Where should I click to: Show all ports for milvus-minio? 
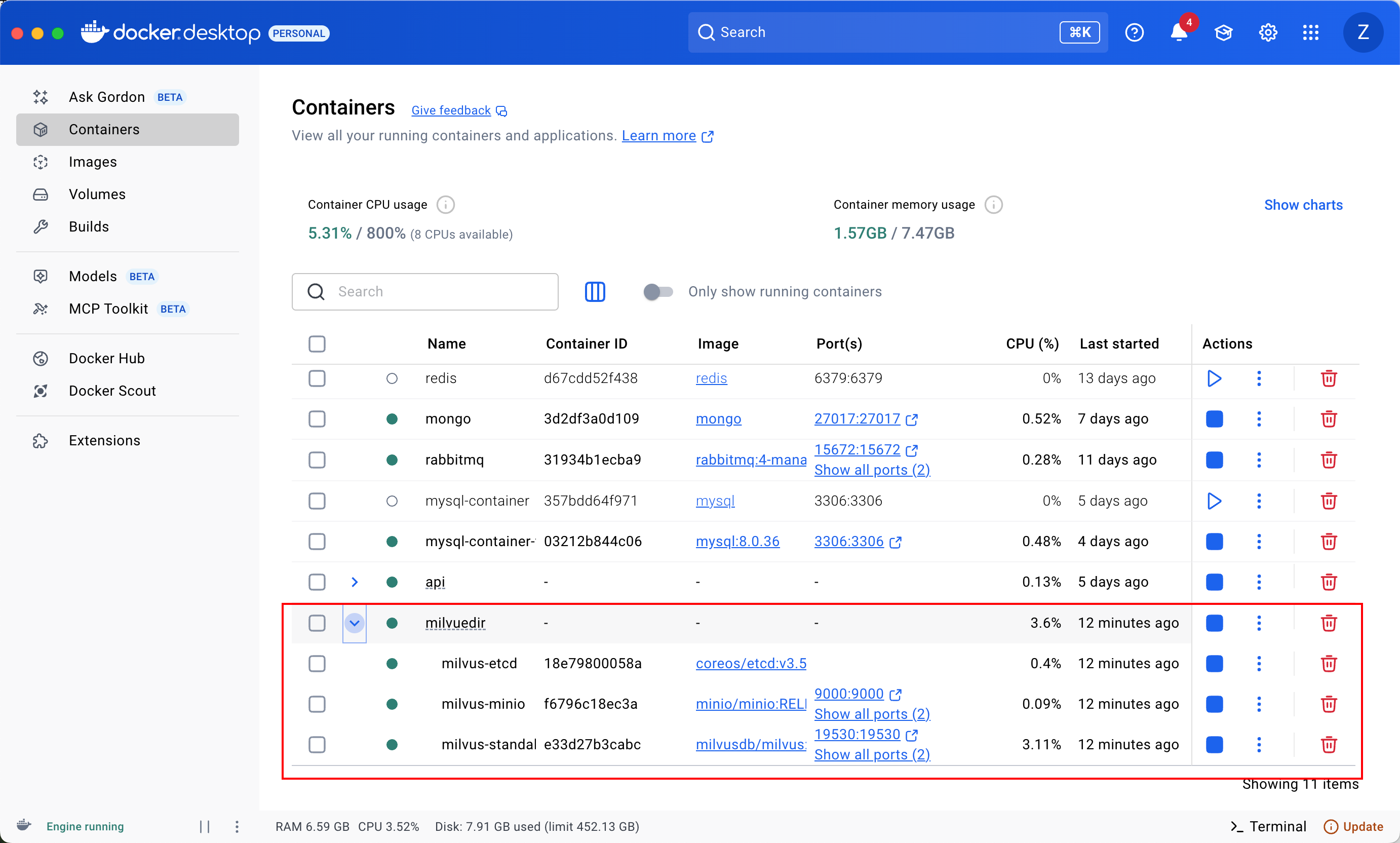pyautogui.click(x=872, y=714)
